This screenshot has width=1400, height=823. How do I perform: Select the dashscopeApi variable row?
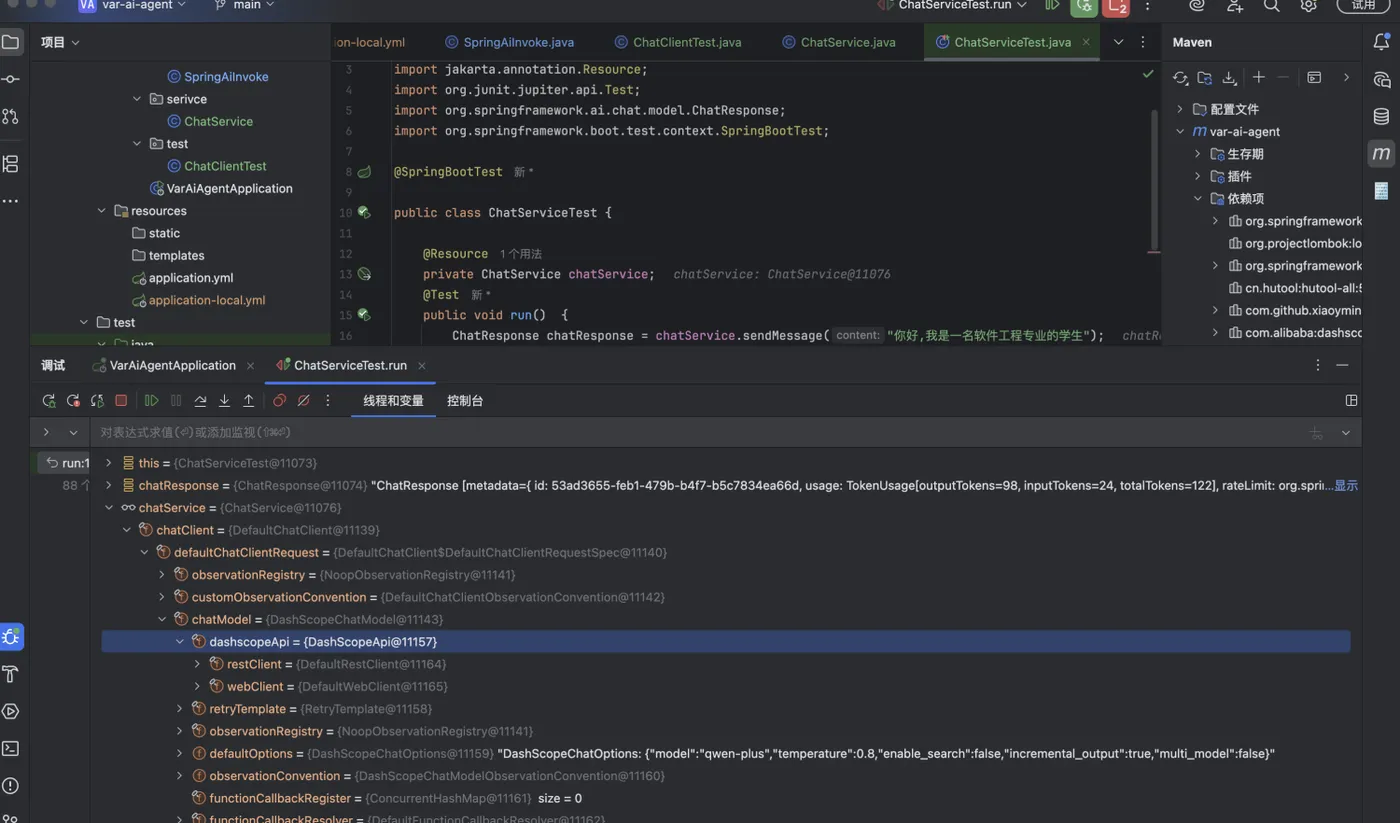point(726,641)
